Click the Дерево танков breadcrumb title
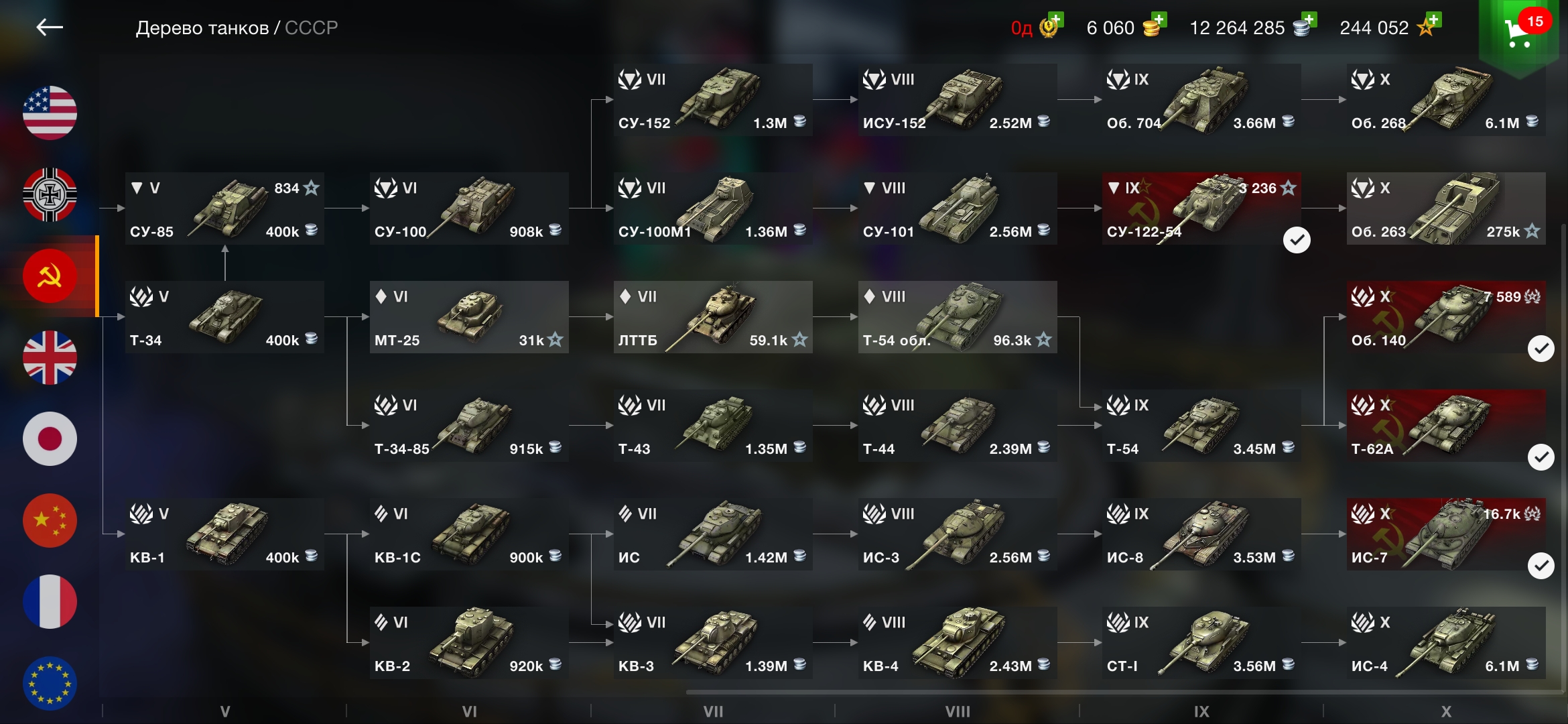 click(x=202, y=27)
